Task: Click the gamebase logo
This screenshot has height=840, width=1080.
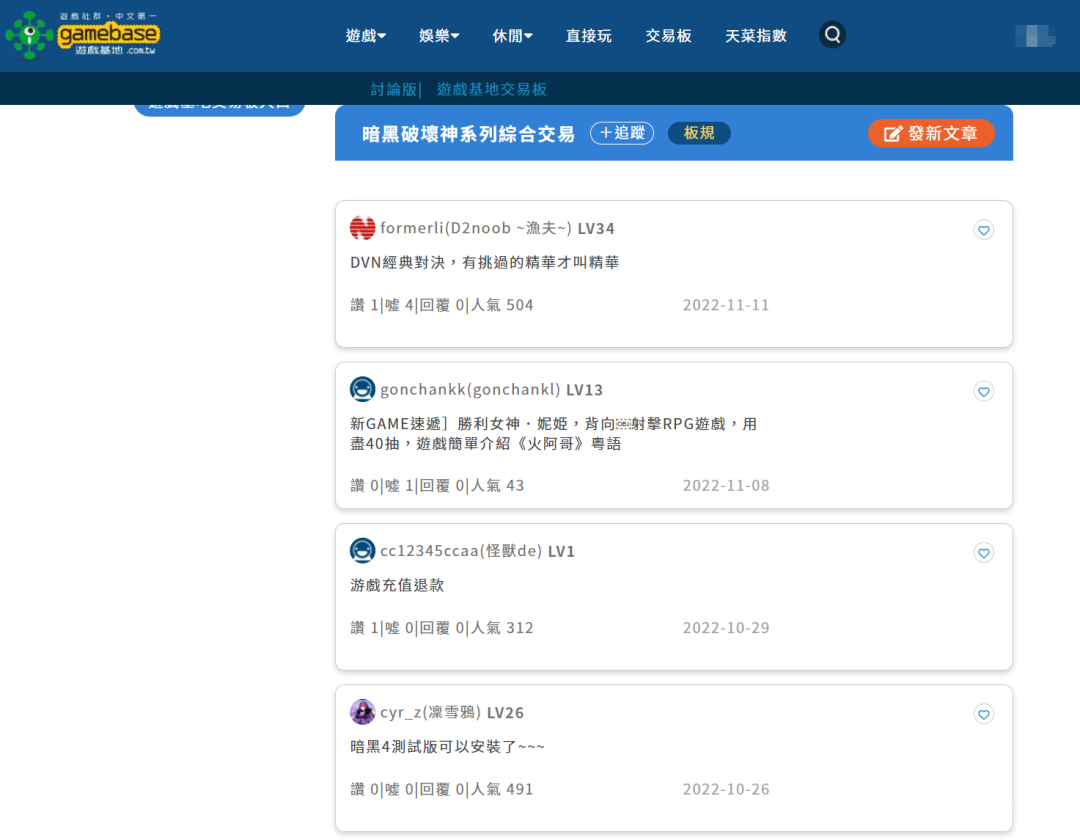Action: (x=85, y=34)
